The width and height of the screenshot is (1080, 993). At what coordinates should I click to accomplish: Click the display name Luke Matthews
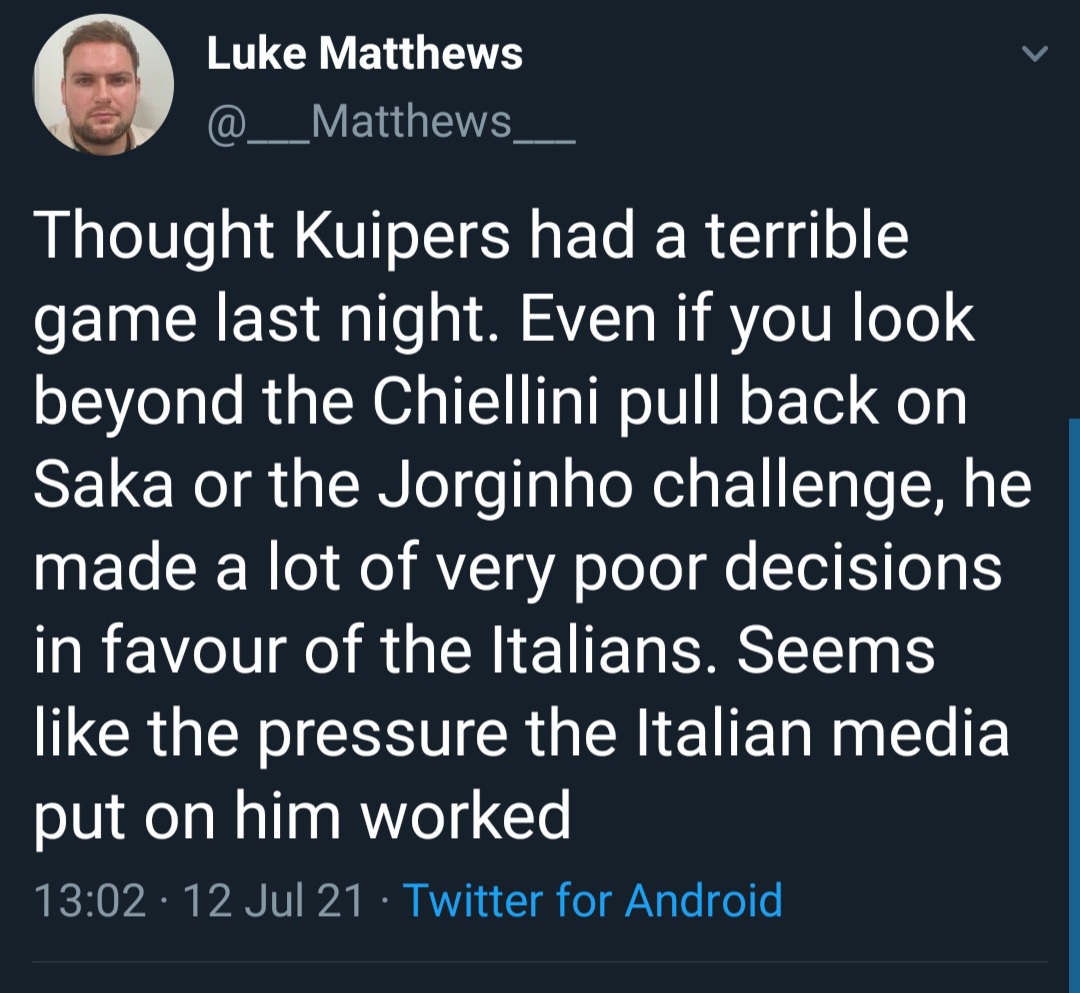pos(364,54)
